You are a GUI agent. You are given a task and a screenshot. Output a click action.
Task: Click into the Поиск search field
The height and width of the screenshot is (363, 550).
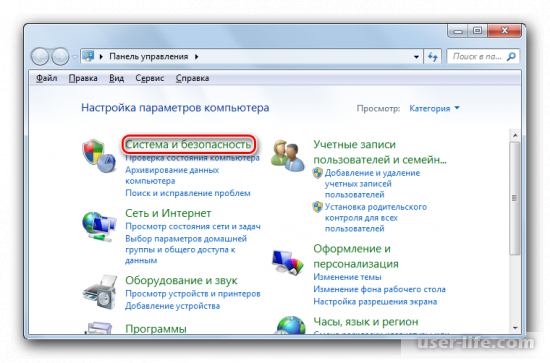click(x=477, y=56)
